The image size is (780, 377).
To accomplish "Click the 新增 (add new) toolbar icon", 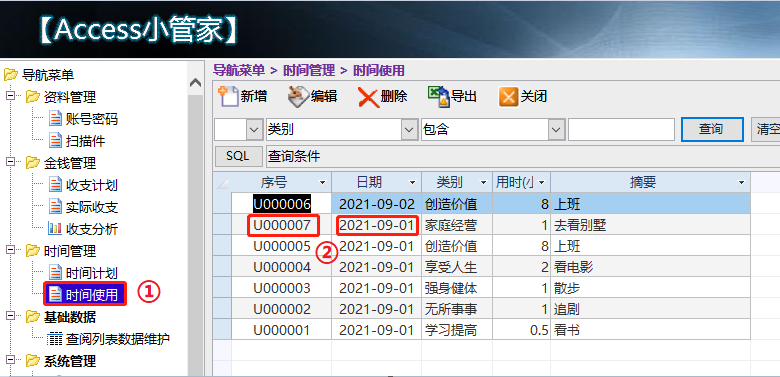I will coord(229,96).
